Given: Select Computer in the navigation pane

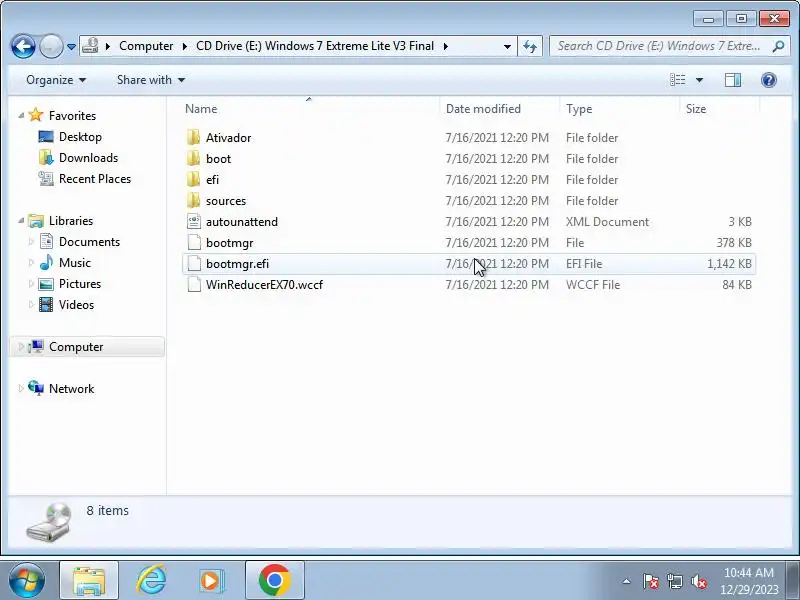Looking at the screenshot, I should click(76, 347).
